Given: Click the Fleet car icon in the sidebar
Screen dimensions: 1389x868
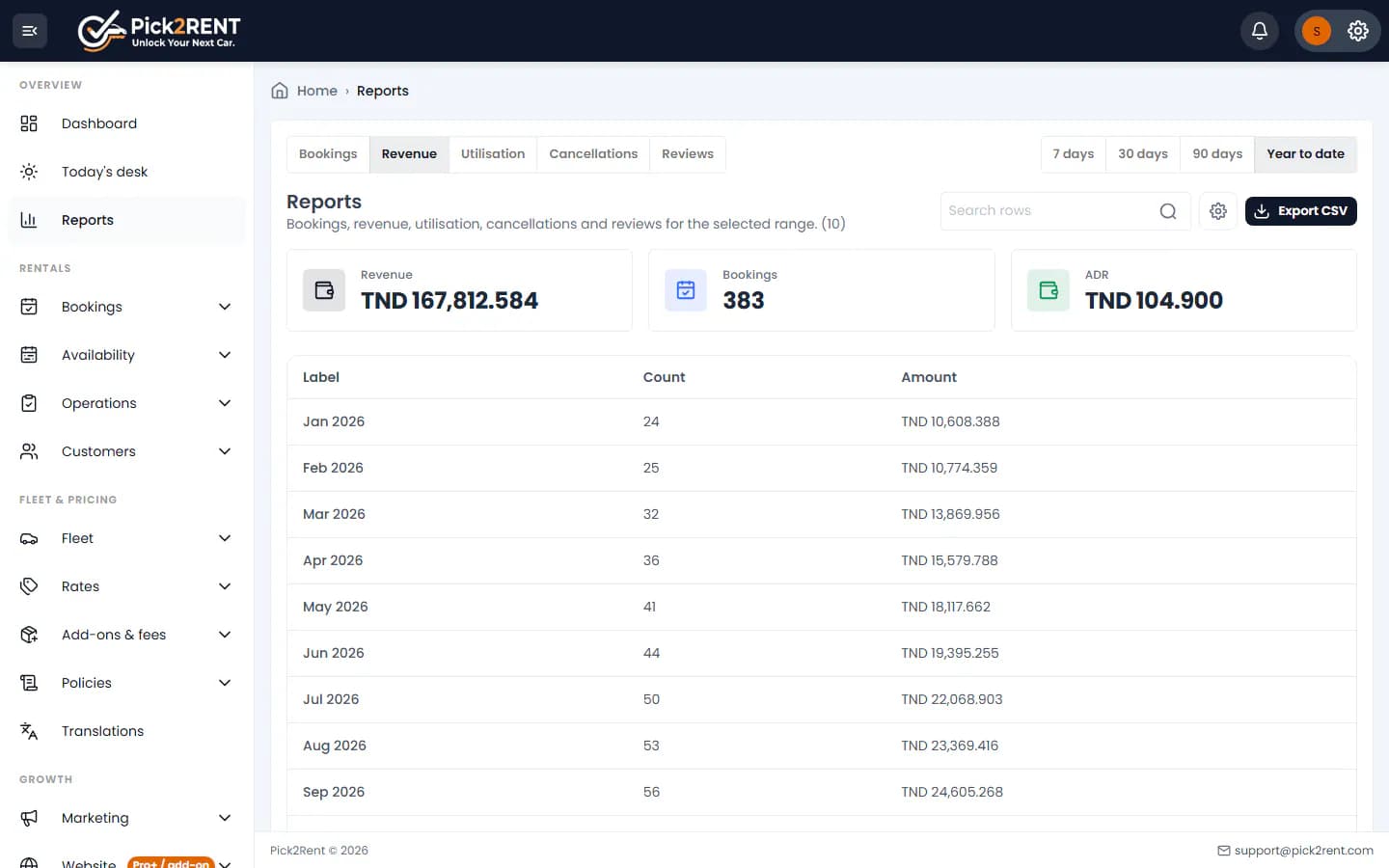Looking at the screenshot, I should click(29, 538).
